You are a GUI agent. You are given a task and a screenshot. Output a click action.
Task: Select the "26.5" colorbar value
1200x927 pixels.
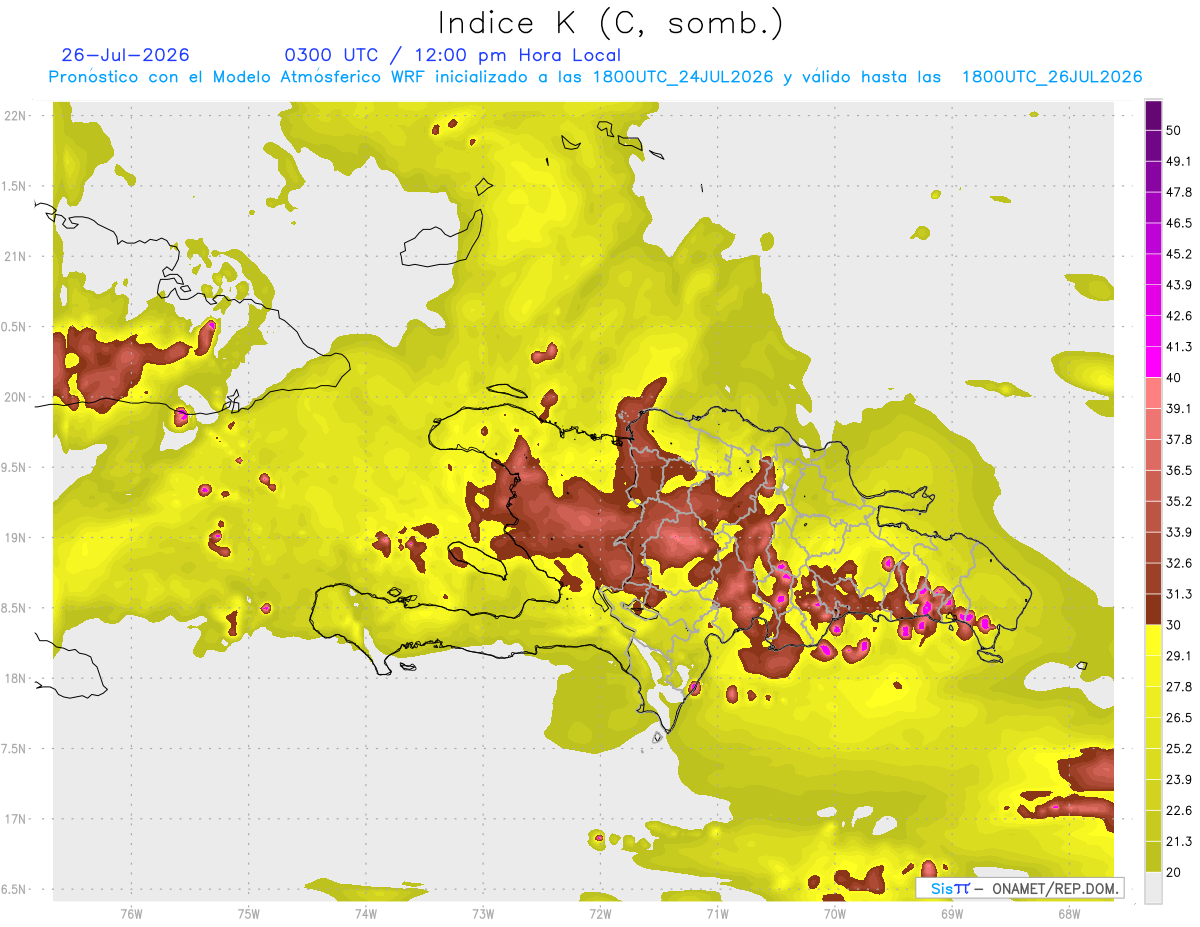[1179, 717]
